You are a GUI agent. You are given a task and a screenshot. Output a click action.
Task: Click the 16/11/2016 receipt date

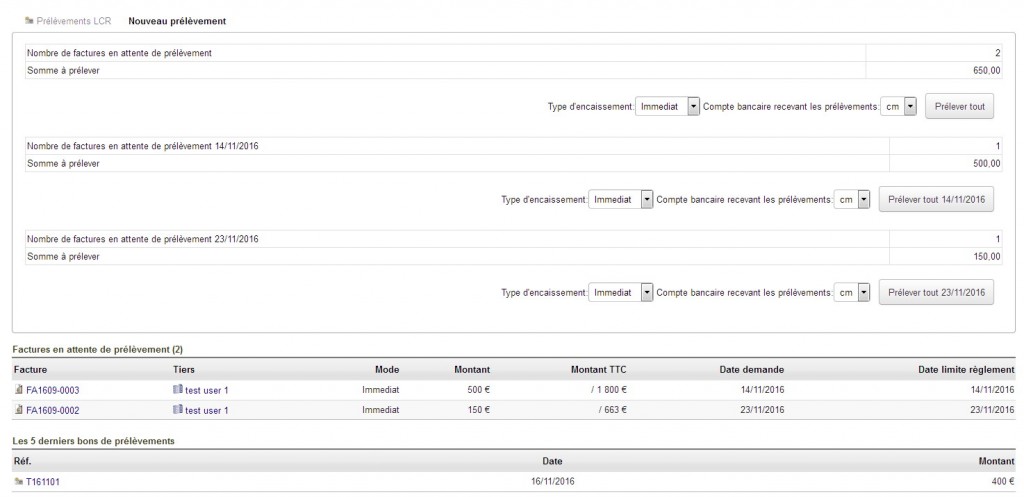(x=553, y=482)
